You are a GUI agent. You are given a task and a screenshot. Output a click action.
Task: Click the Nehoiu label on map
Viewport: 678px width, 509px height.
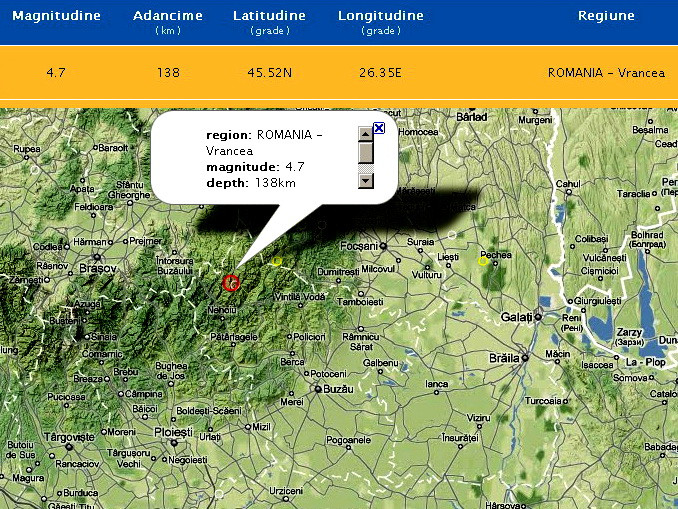tap(222, 310)
